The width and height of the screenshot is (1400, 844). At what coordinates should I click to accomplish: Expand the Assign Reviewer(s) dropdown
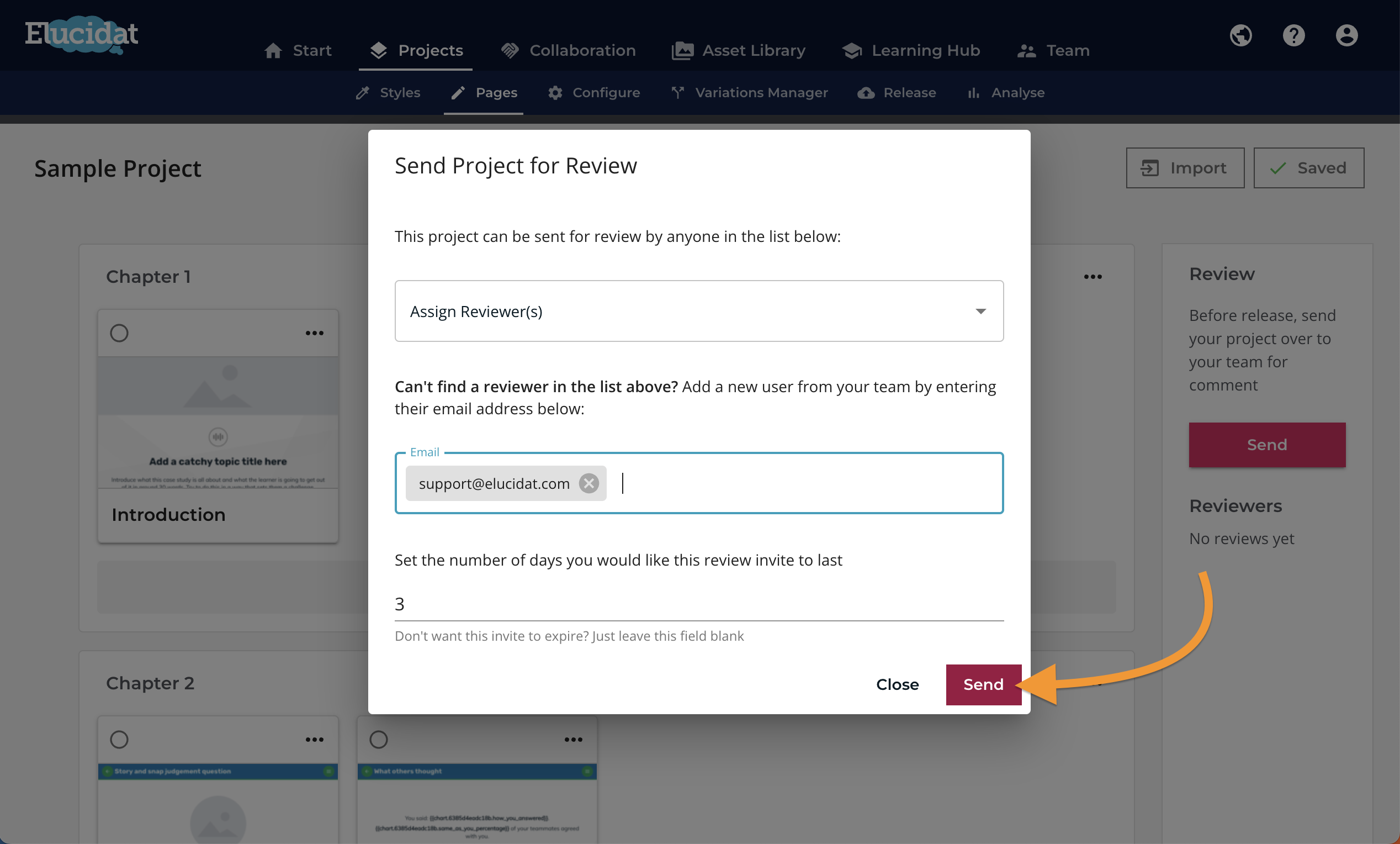pos(699,311)
